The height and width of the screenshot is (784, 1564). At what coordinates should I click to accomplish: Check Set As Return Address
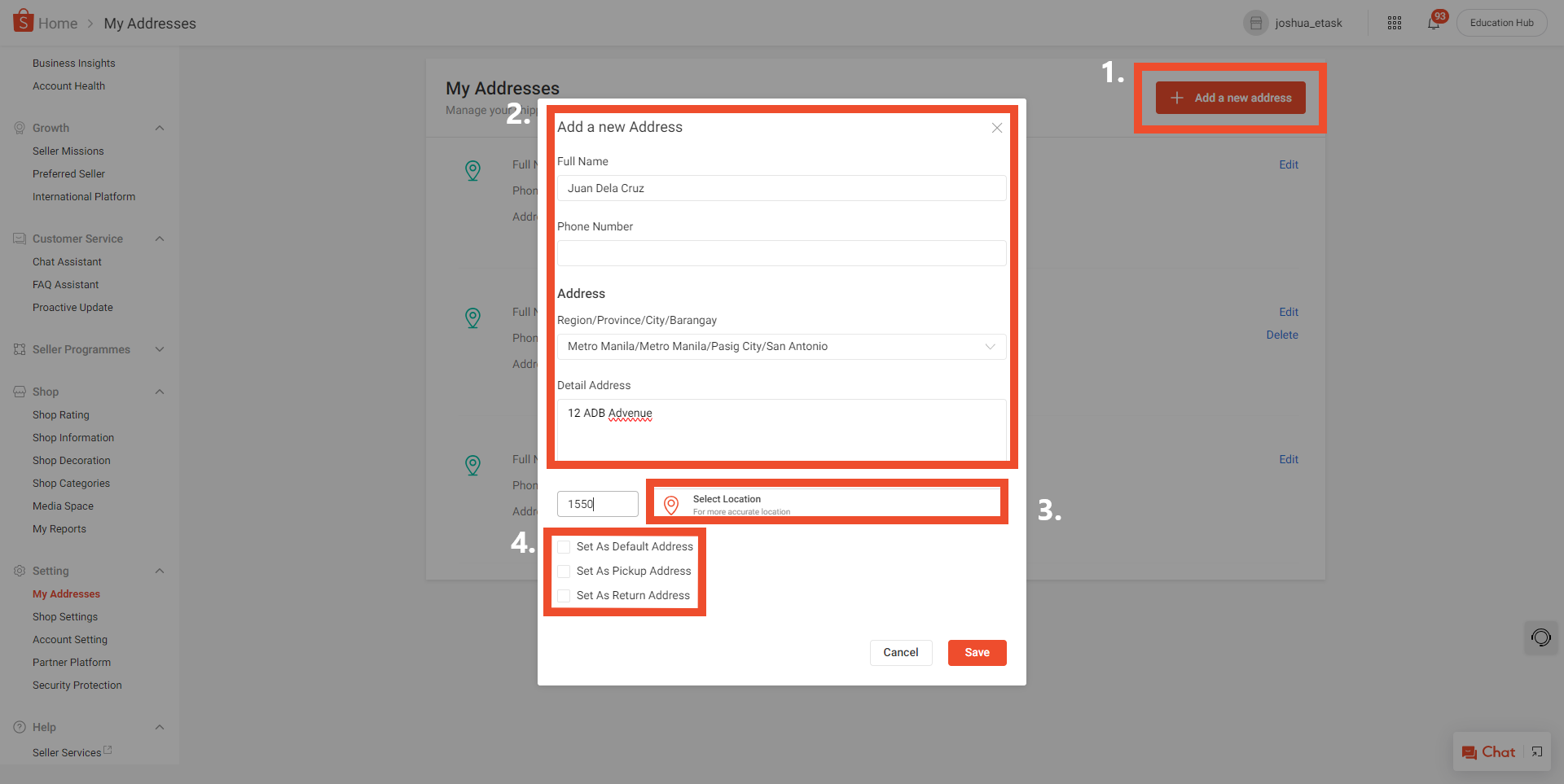564,595
